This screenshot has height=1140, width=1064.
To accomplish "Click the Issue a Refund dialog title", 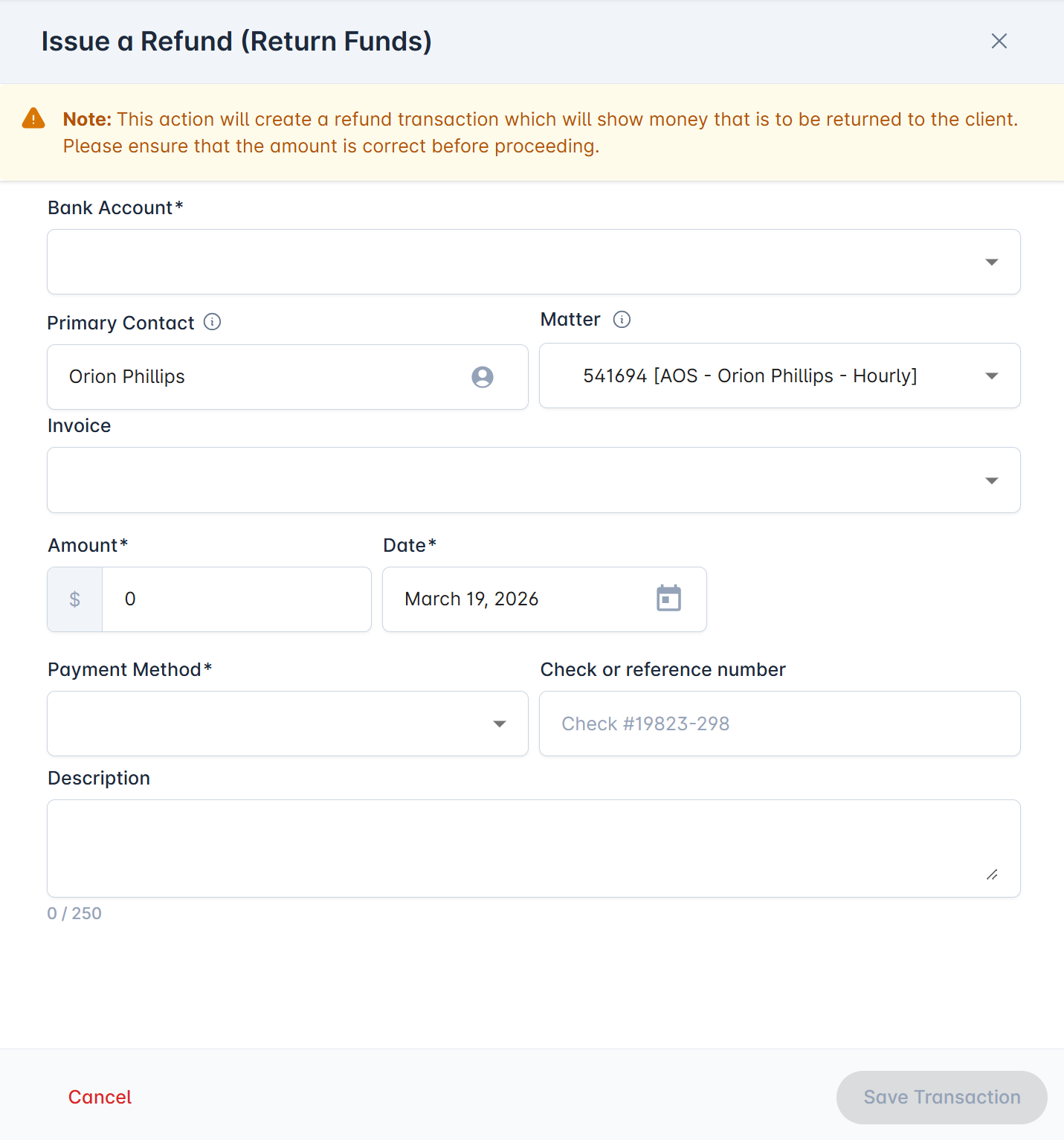I will point(236,42).
